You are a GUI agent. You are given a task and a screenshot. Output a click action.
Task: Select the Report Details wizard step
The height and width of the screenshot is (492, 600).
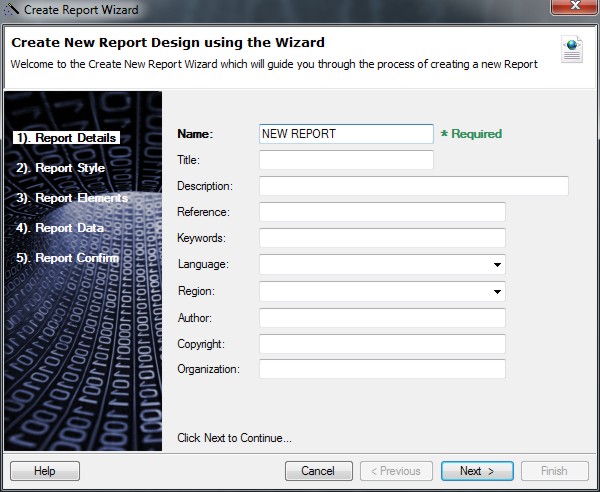[67, 138]
